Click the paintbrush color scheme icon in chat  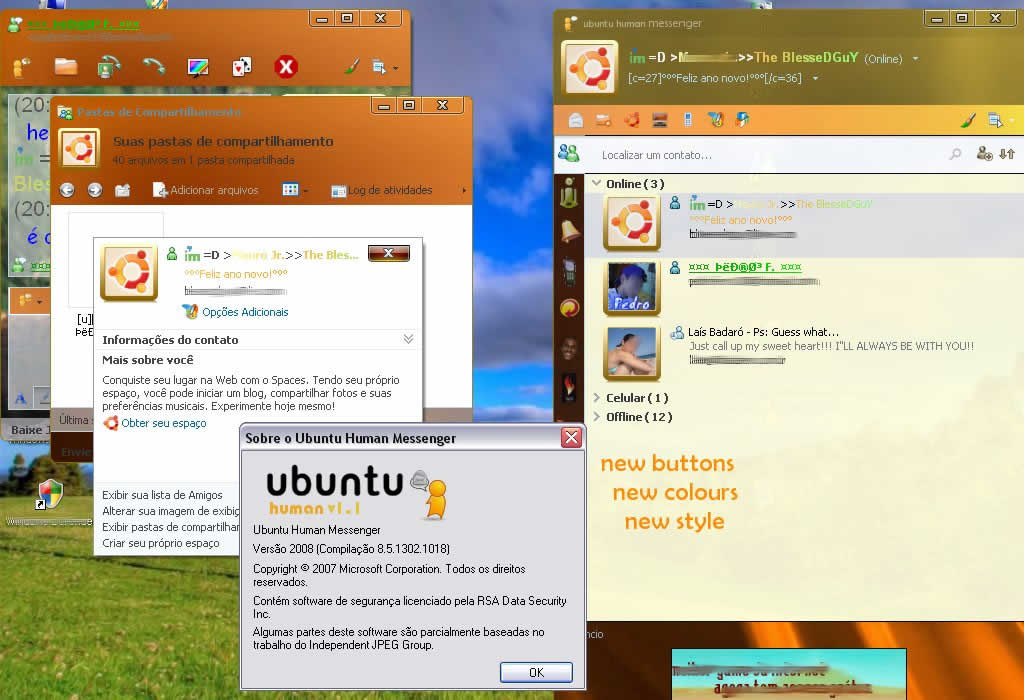pyautogui.click(x=352, y=66)
